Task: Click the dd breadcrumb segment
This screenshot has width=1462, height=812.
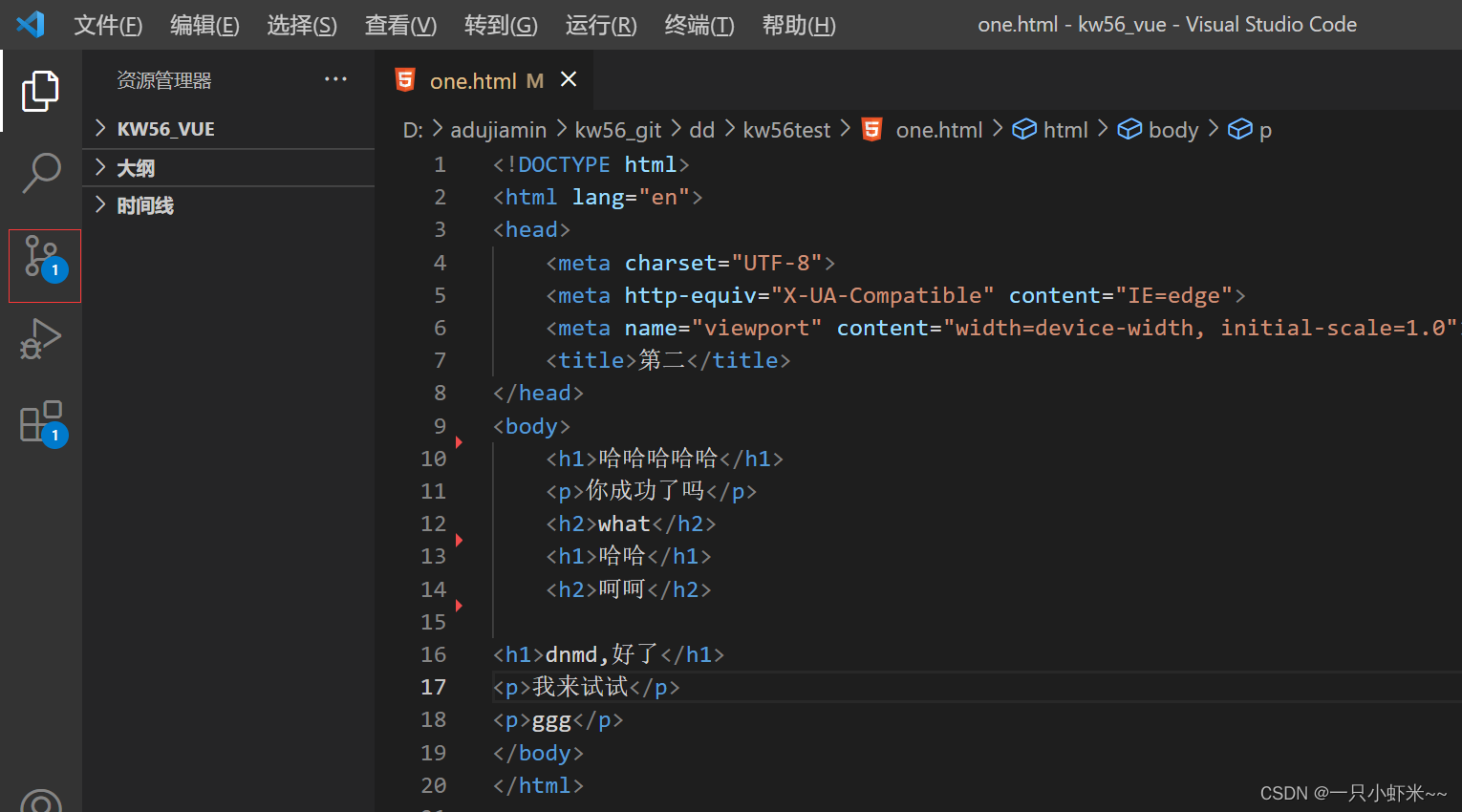Action: tap(702, 130)
